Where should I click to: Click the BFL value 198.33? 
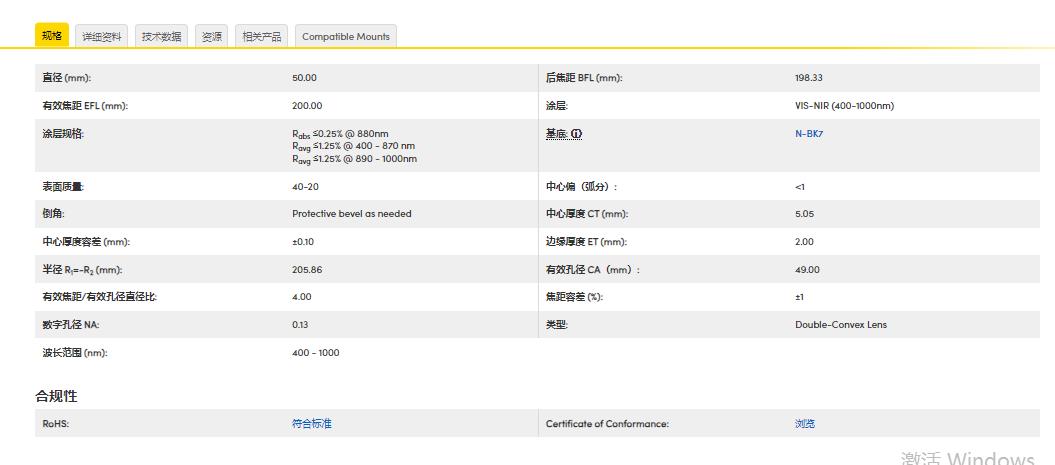[808, 77]
